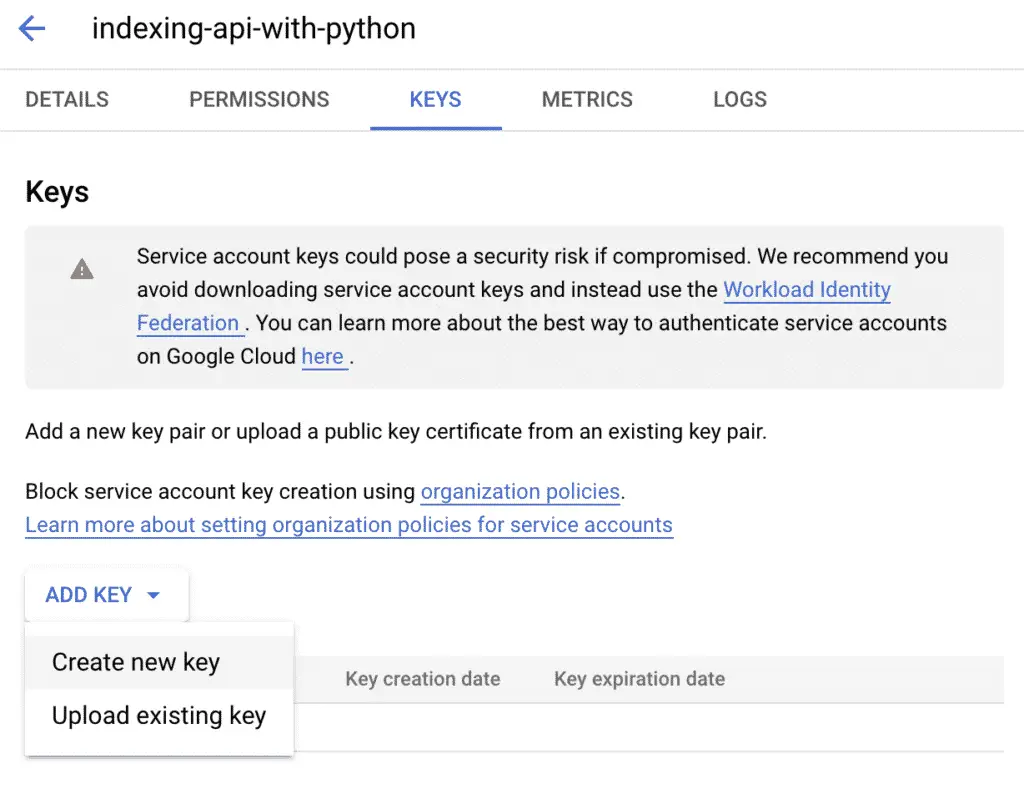The image size is (1024, 804).
Task: Choose Create new key menu option
Action: point(159,662)
